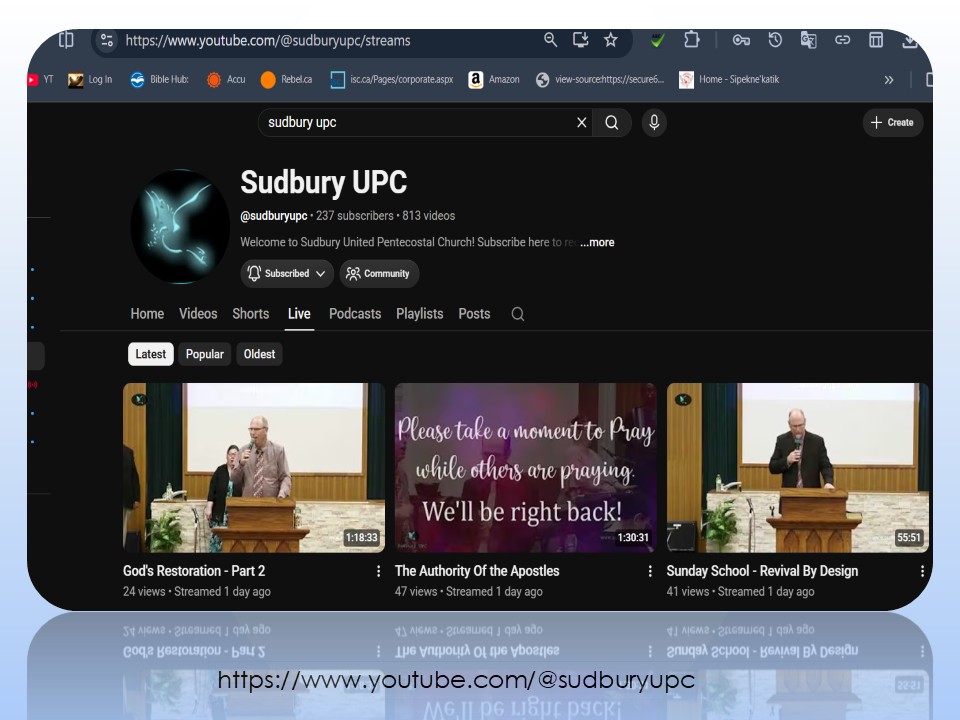The height and width of the screenshot is (720, 960).
Task: Click the translate page icon
Action: pos(809,40)
